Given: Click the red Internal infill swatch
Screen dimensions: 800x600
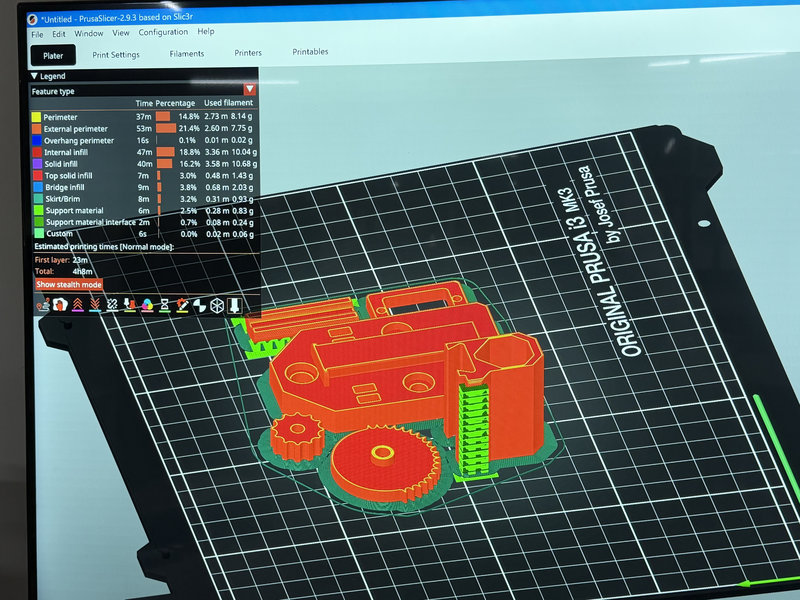Looking at the screenshot, I should click(x=37, y=152).
